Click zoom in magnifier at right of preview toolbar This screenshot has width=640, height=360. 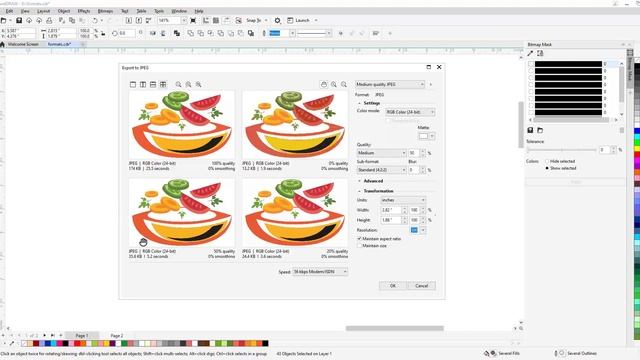pos(334,84)
